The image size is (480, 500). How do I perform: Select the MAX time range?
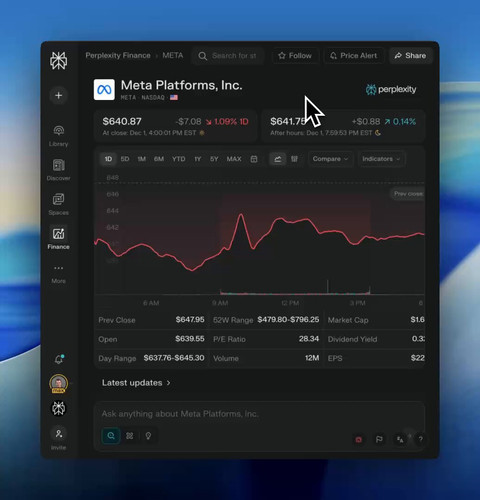[234, 159]
